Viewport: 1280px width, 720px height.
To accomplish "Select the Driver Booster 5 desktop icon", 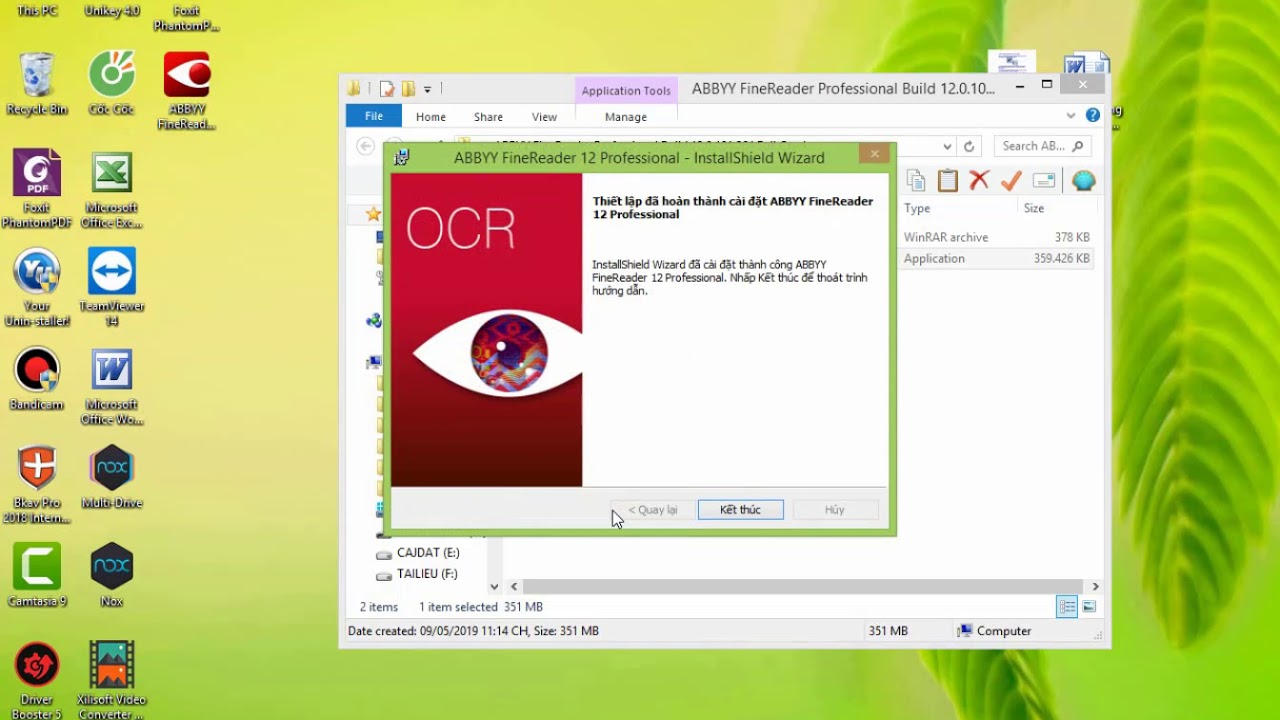I will pyautogui.click(x=37, y=680).
